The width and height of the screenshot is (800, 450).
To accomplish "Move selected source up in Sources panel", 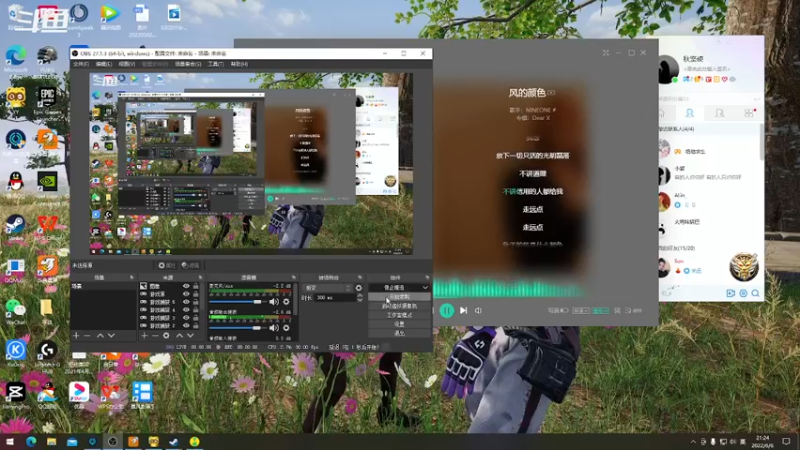I will 179,336.
